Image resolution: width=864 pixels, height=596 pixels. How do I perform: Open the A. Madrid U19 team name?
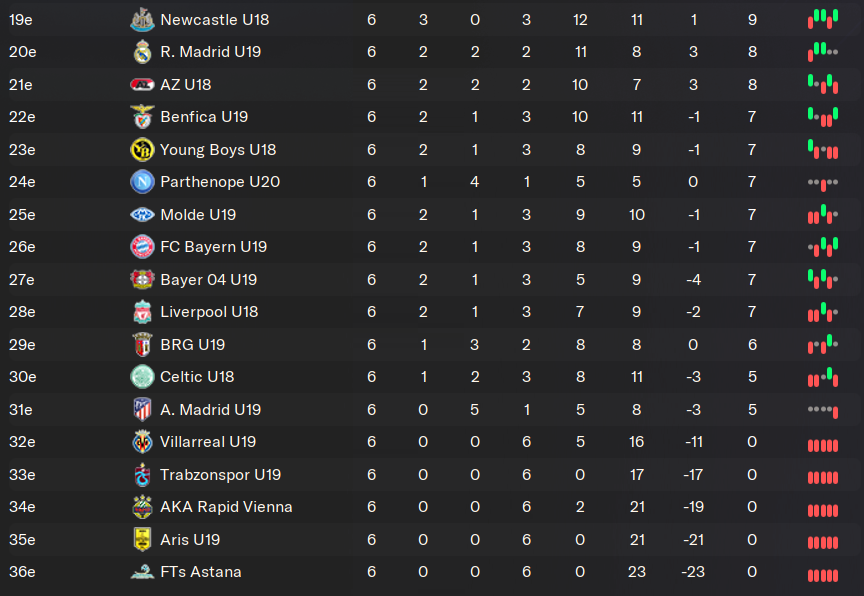[x=210, y=410]
